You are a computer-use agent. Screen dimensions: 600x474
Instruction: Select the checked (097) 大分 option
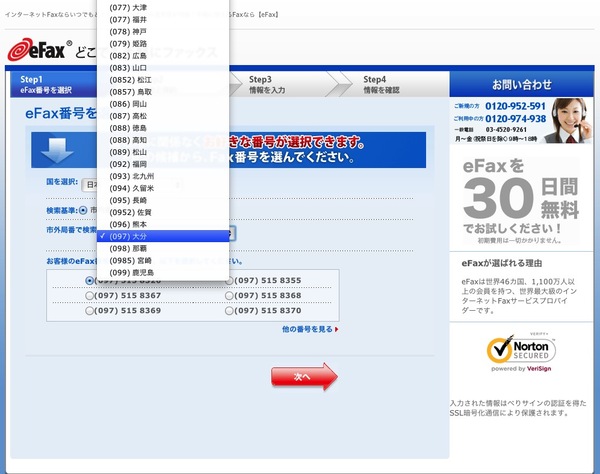click(163, 236)
